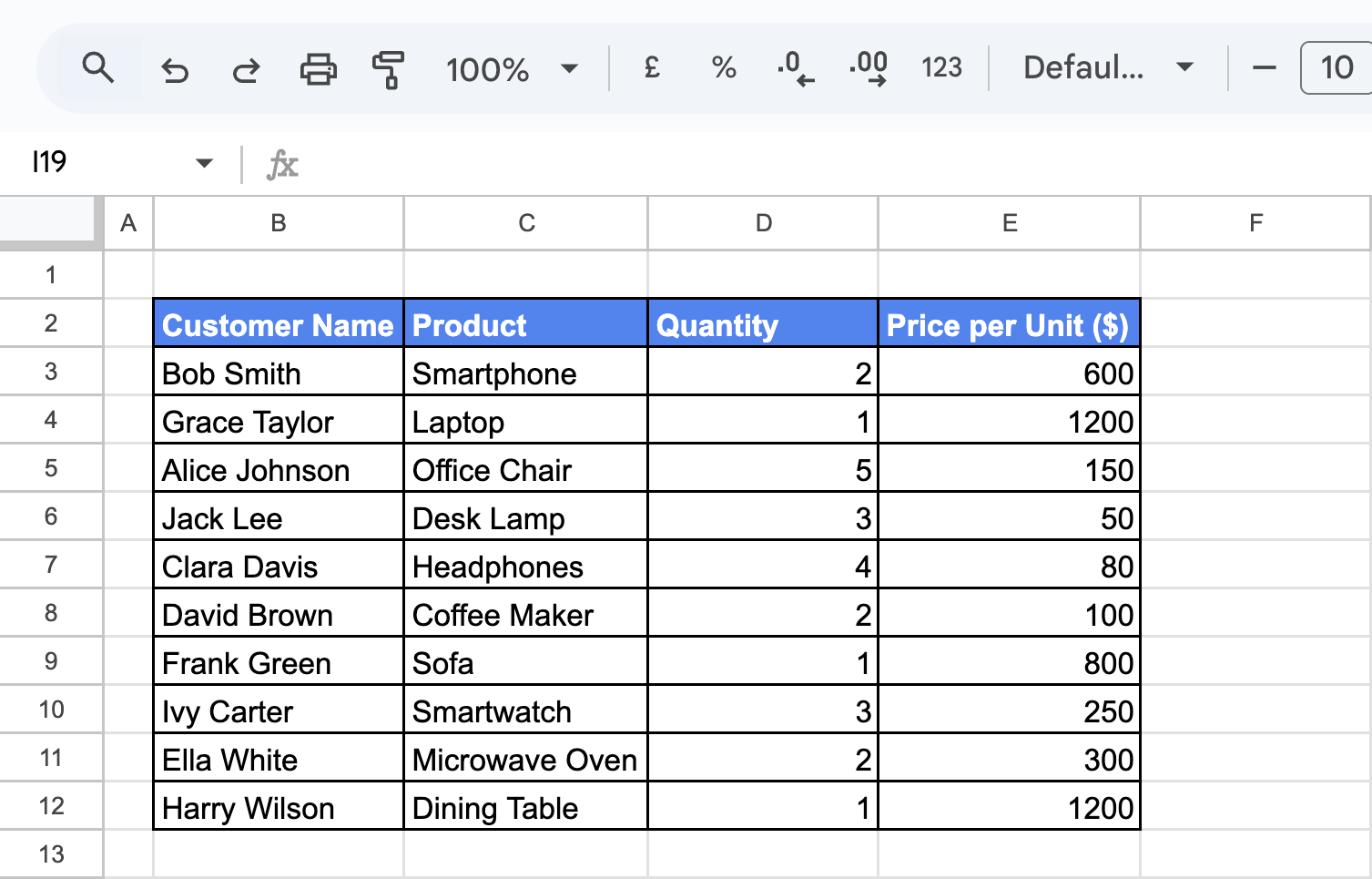Screen dimensions: 1372x879
Task: Open the 123 more formats menu
Action: click(941, 67)
